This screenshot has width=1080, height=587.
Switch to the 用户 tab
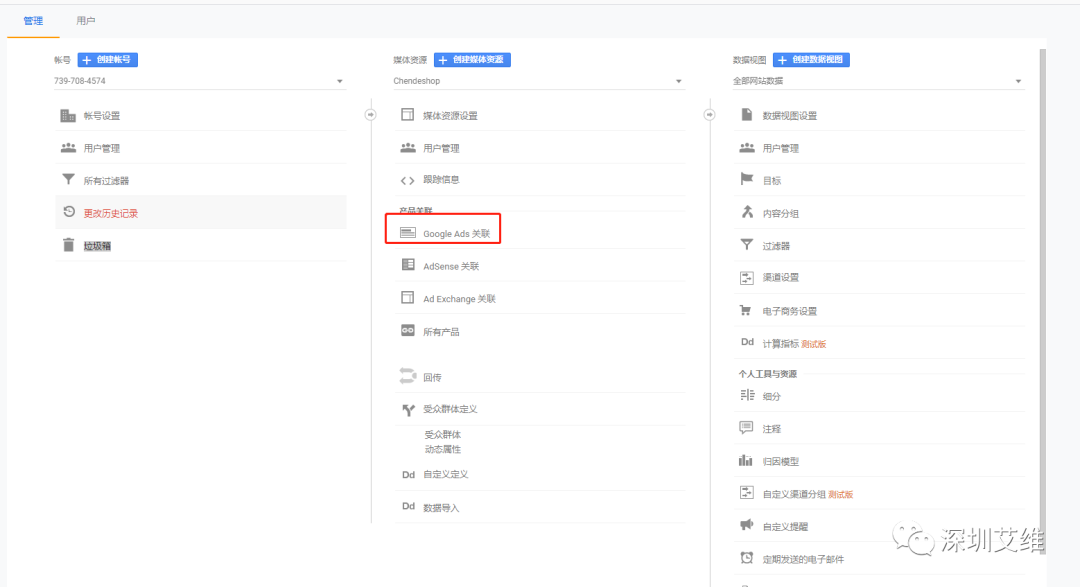click(x=85, y=20)
